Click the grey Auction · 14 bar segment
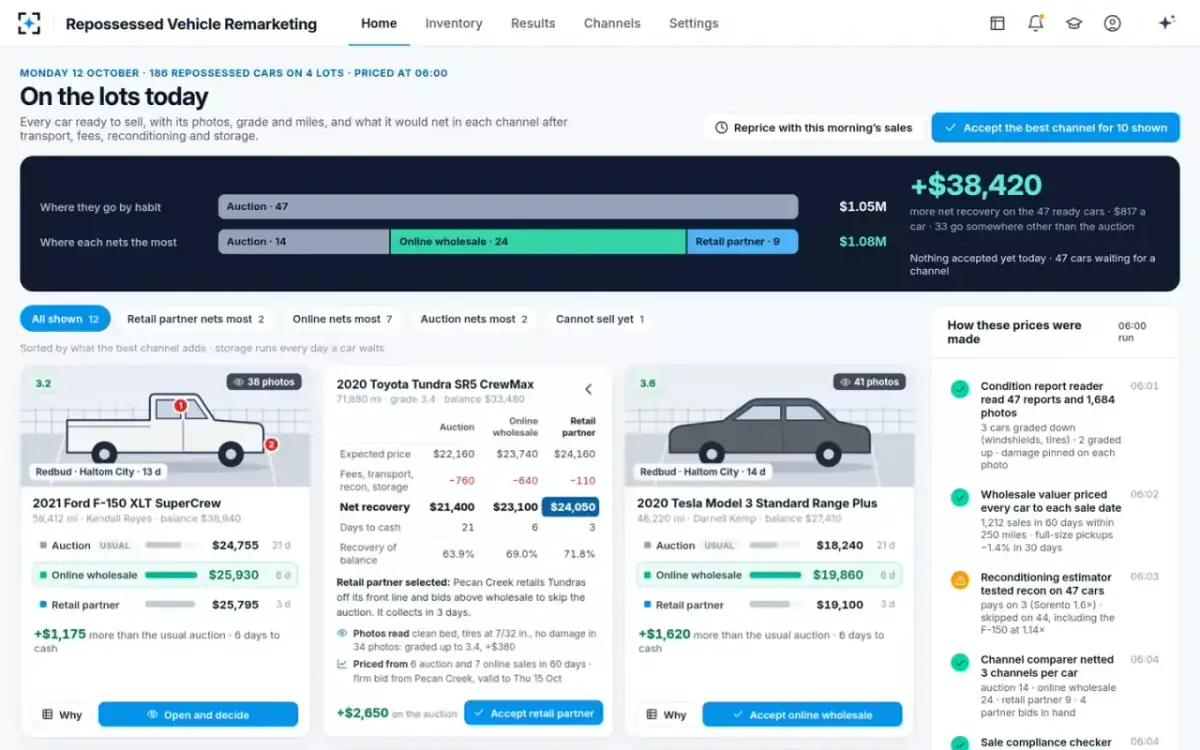This screenshot has height=750, width=1200. click(x=304, y=241)
